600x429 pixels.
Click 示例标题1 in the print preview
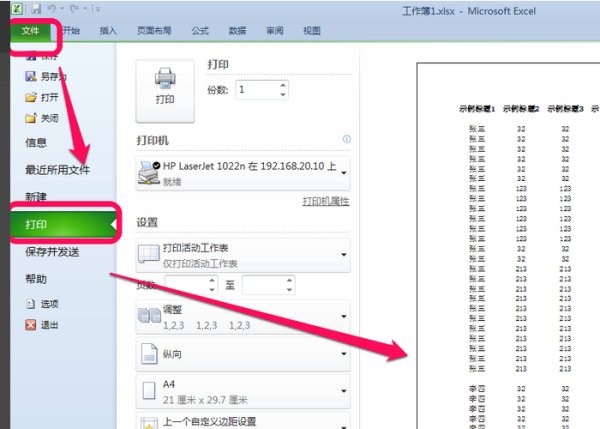[x=477, y=109]
